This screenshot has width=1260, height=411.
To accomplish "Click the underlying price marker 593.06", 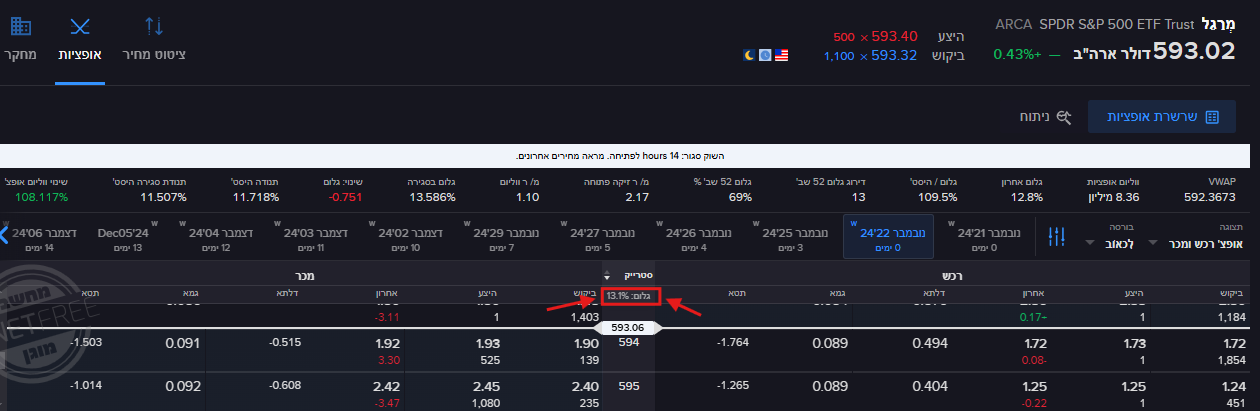I will pos(626,327).
